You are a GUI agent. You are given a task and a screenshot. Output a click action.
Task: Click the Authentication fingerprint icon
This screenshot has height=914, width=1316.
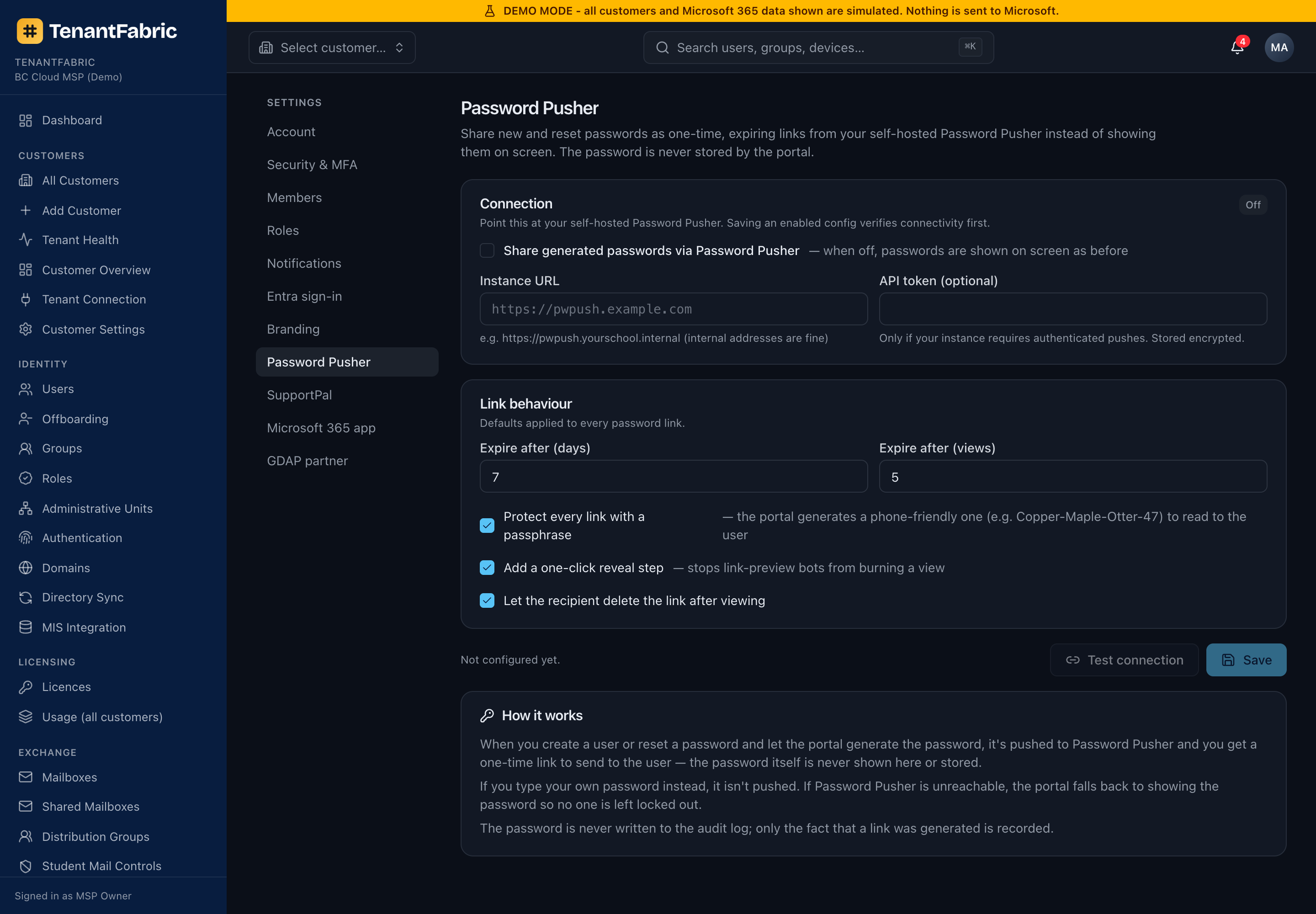click(25, 538)
